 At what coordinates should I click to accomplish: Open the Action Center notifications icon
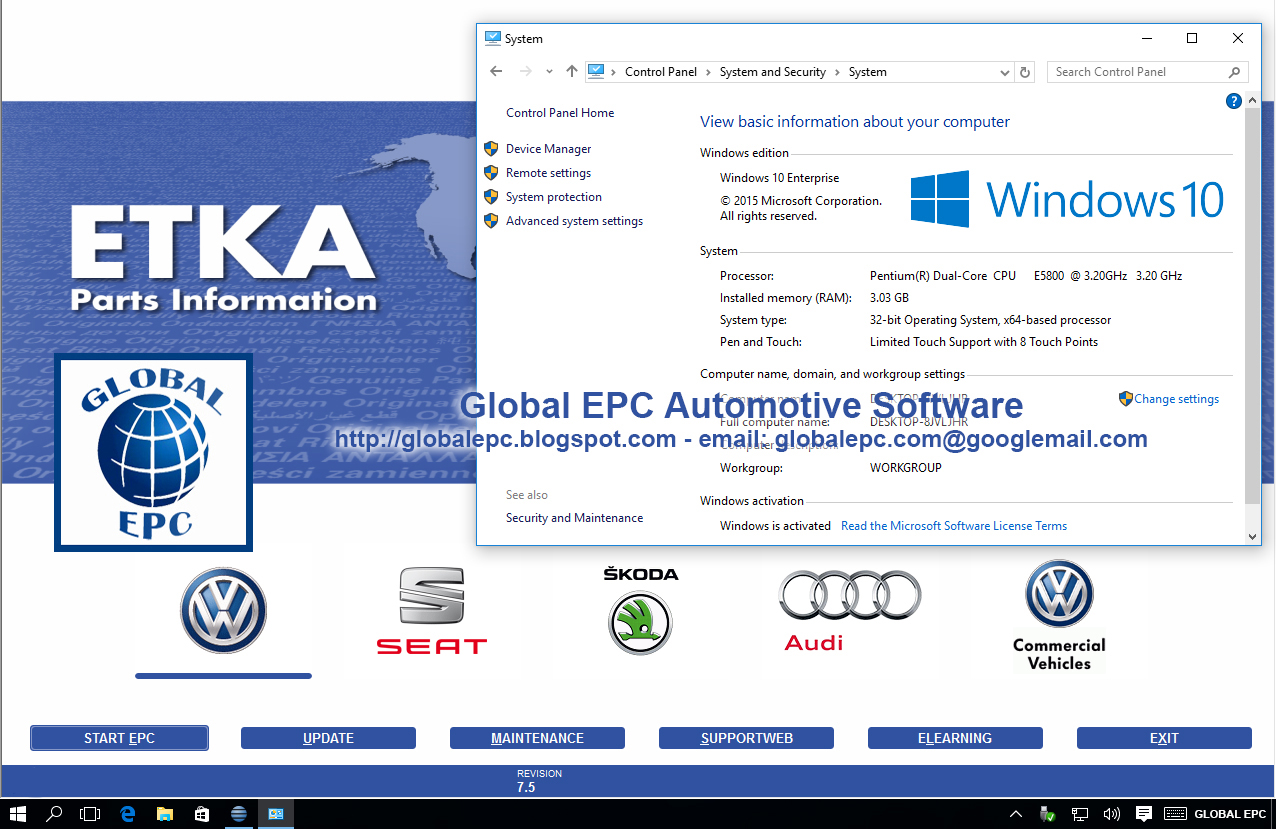click(1144, 814)
